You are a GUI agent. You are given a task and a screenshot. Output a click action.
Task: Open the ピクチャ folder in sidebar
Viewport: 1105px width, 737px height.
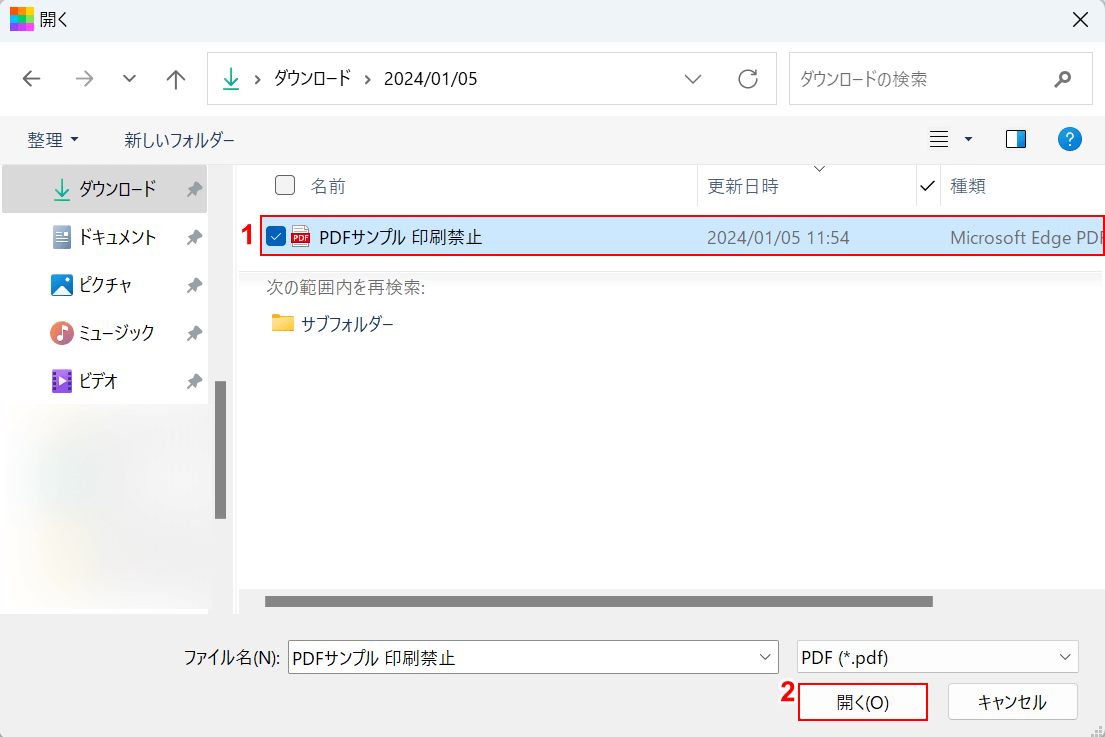pyautogui.click(x=106, y=285)
